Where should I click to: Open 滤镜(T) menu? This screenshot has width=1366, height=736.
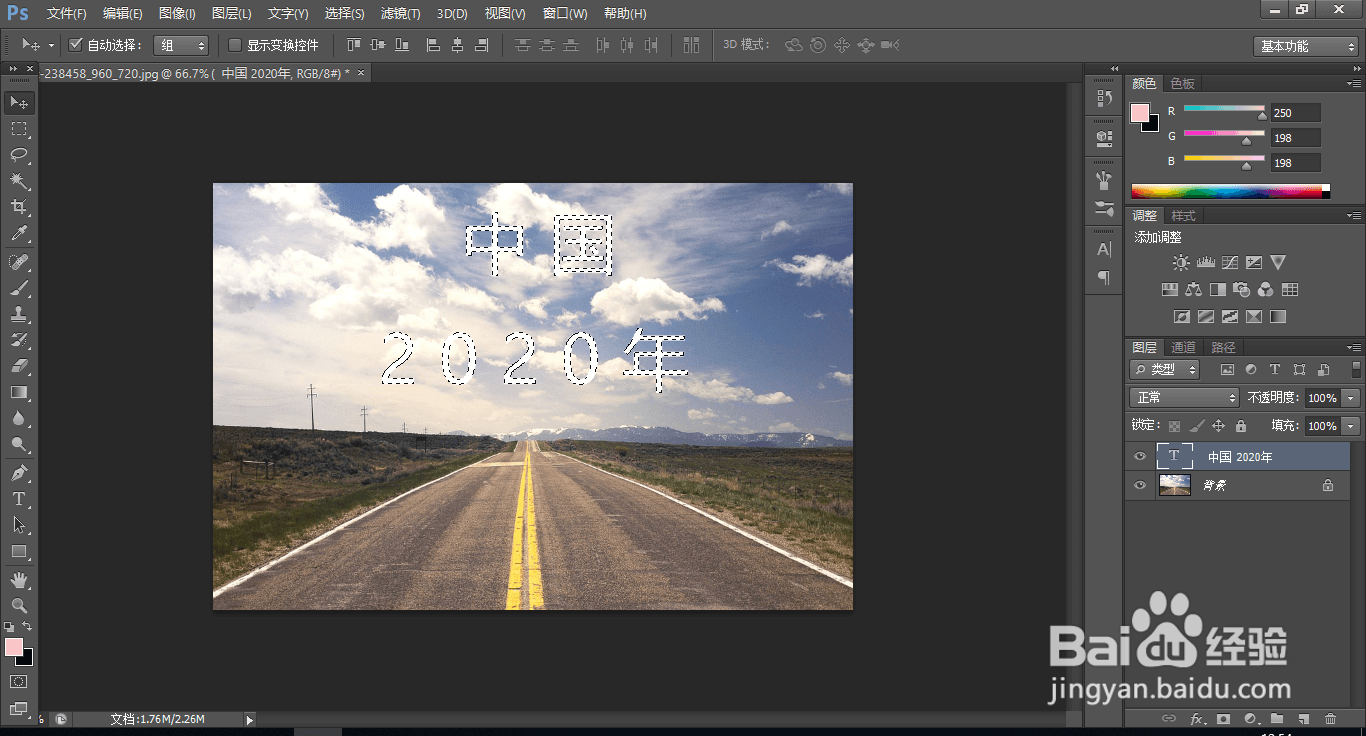point(400,14)
